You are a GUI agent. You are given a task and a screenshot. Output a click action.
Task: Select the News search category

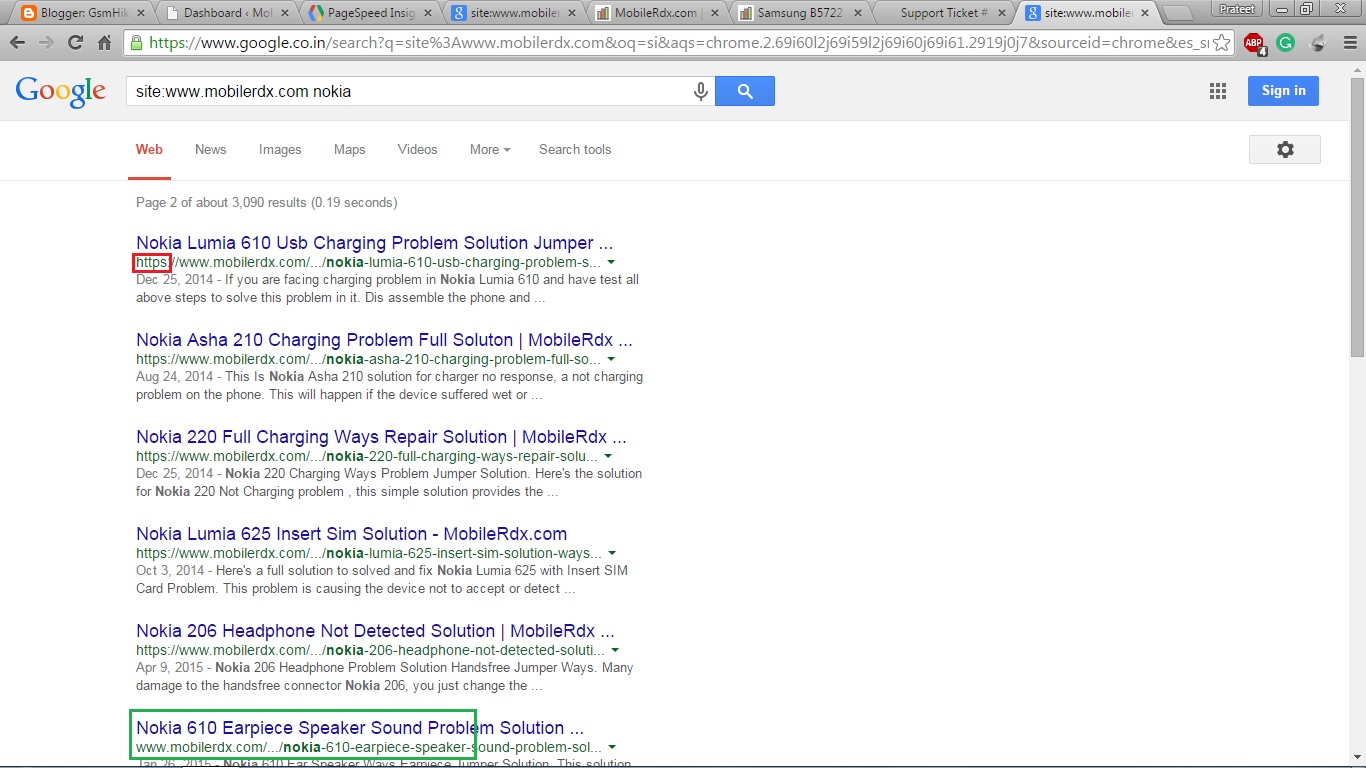pyautogui.click(x=210, y=149)
